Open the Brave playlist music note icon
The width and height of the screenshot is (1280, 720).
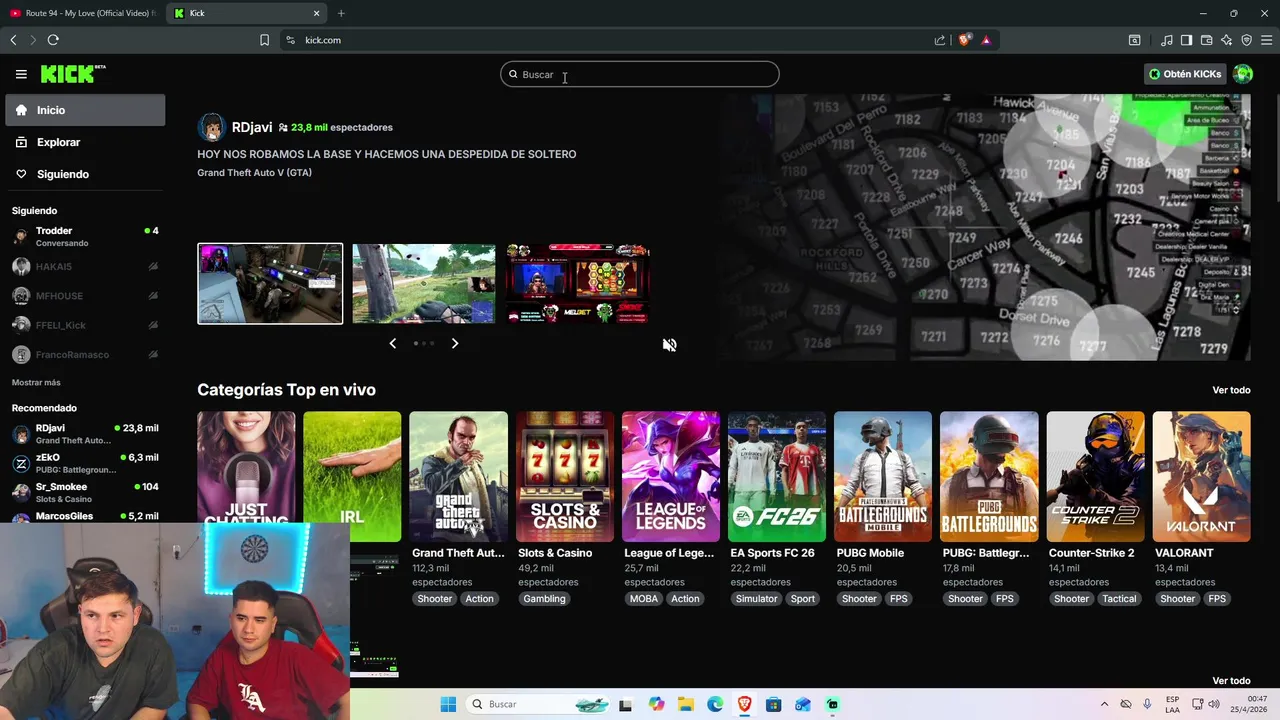click(x=1166, y=40)
